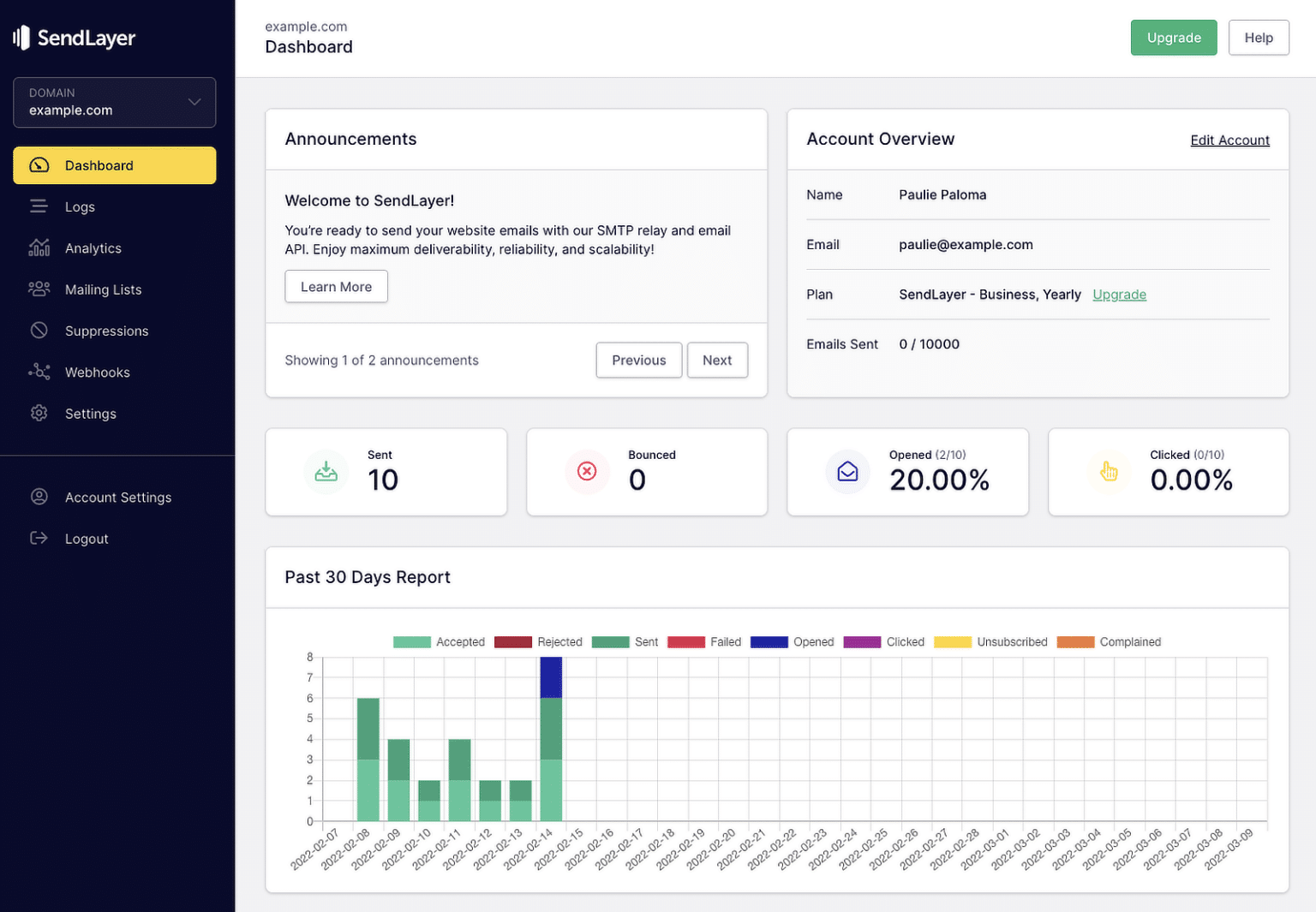
Task: Open the example.com domain selector
Action: pyautogui.click(x=114, y=102)
